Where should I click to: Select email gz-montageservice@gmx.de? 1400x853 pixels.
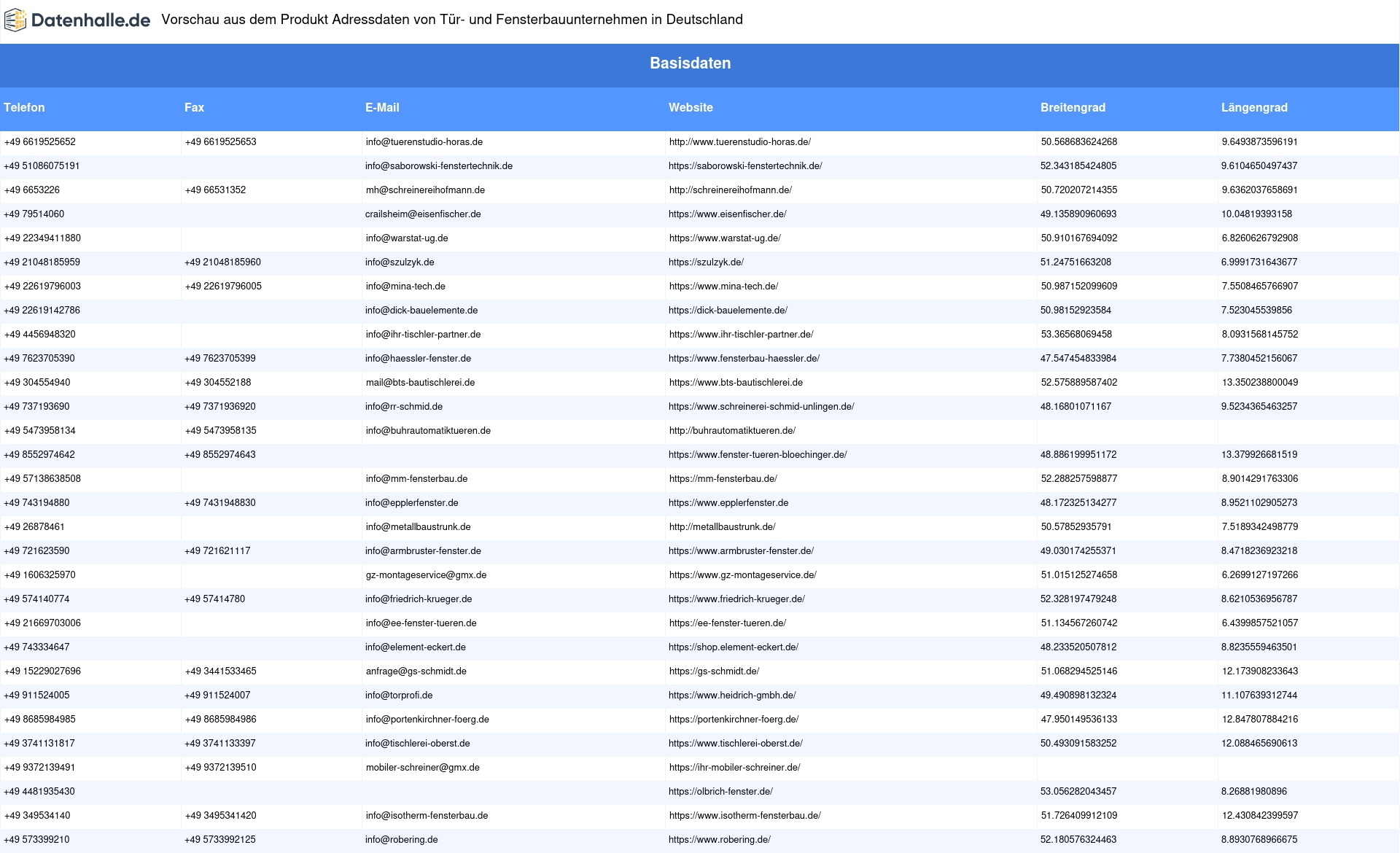(426, 575)
